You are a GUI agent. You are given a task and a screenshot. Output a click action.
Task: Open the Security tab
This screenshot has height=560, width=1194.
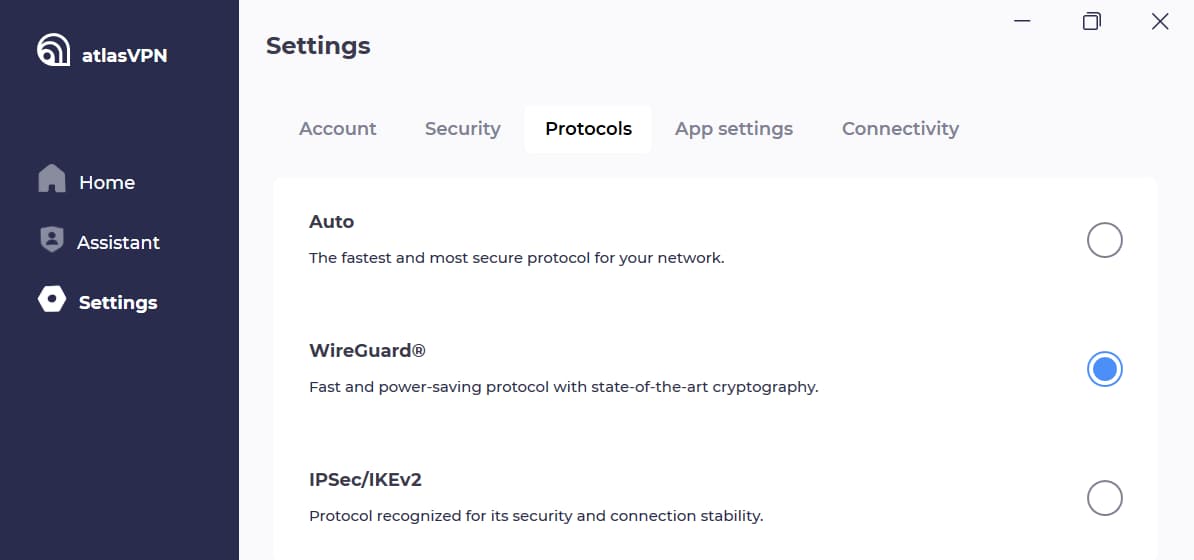point(462,129)
